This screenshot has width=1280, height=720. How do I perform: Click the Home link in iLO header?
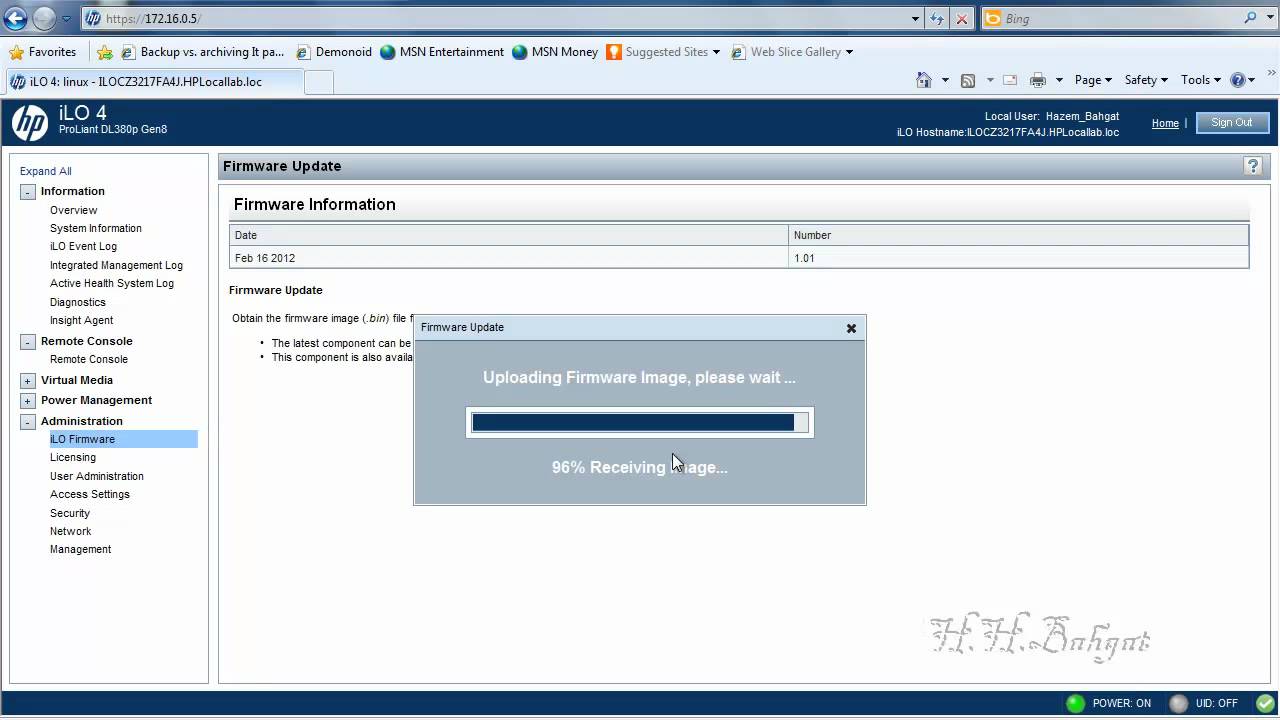(x=1165, y=123)
